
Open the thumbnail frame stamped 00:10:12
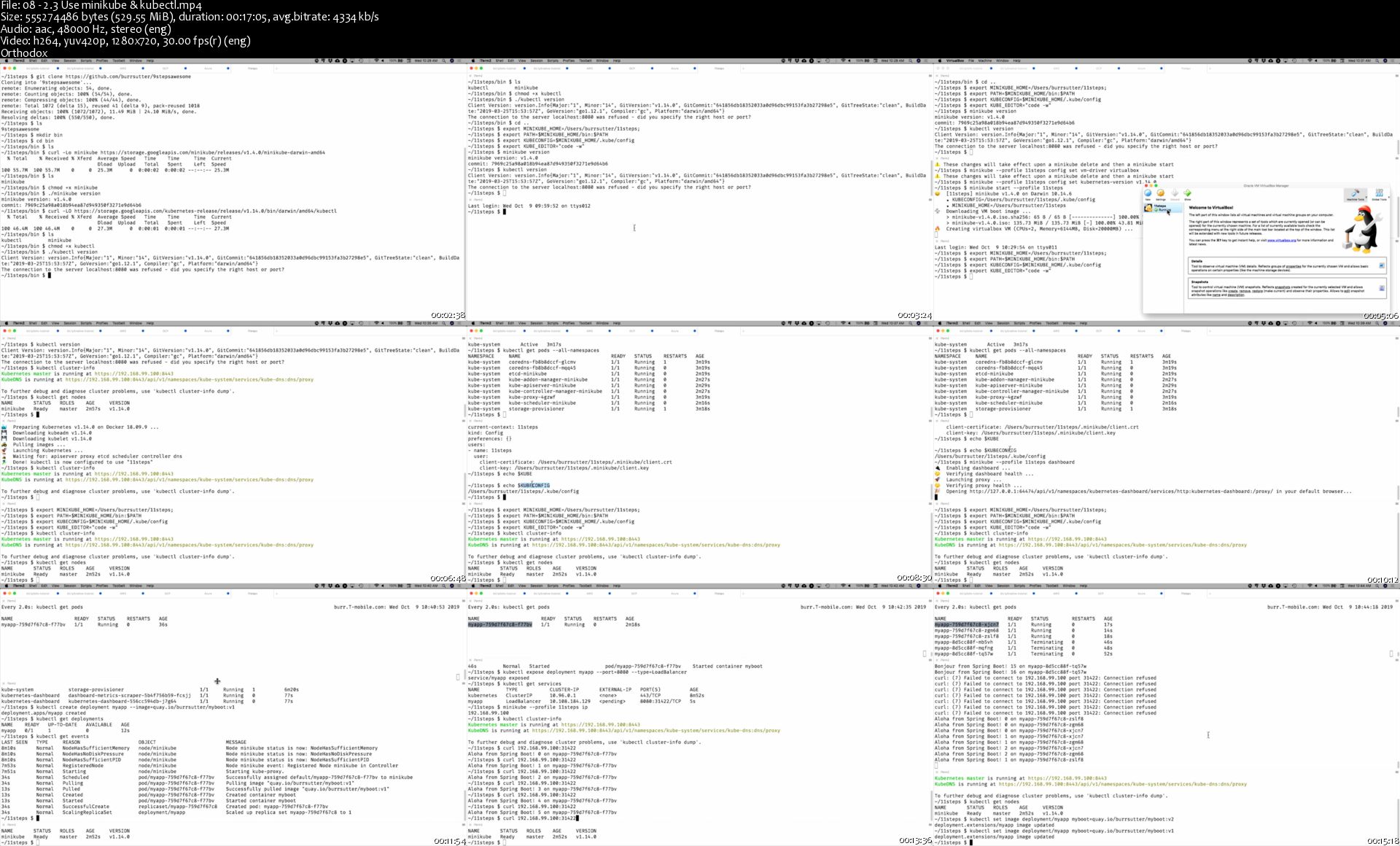tap(1167, 452)
